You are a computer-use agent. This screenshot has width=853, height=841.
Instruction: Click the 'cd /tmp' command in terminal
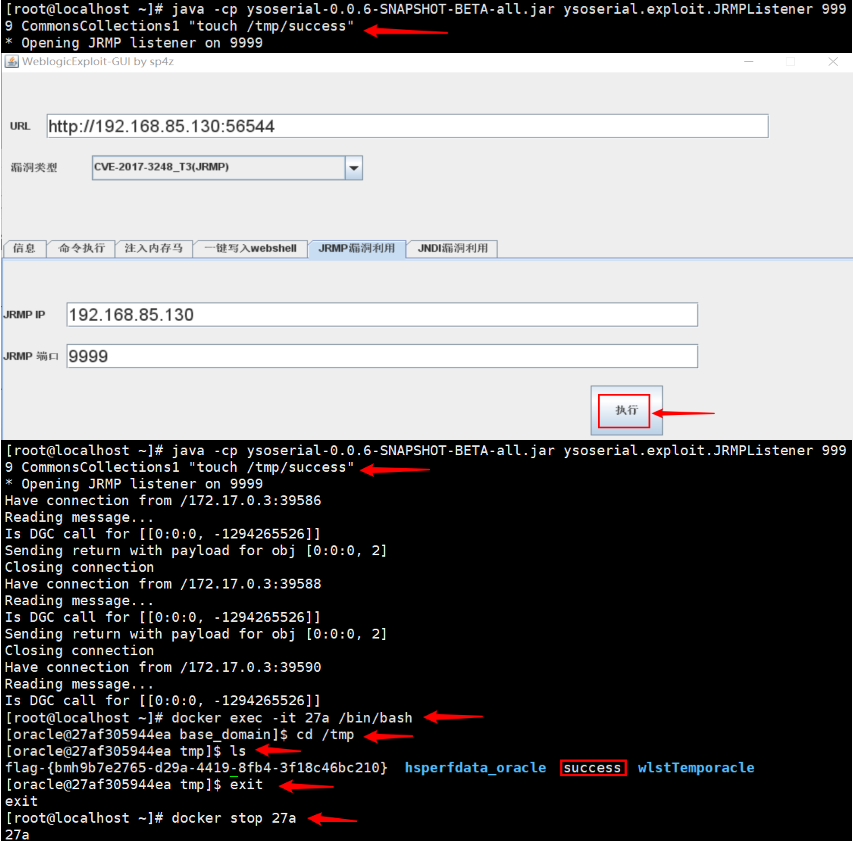point(325,734)
